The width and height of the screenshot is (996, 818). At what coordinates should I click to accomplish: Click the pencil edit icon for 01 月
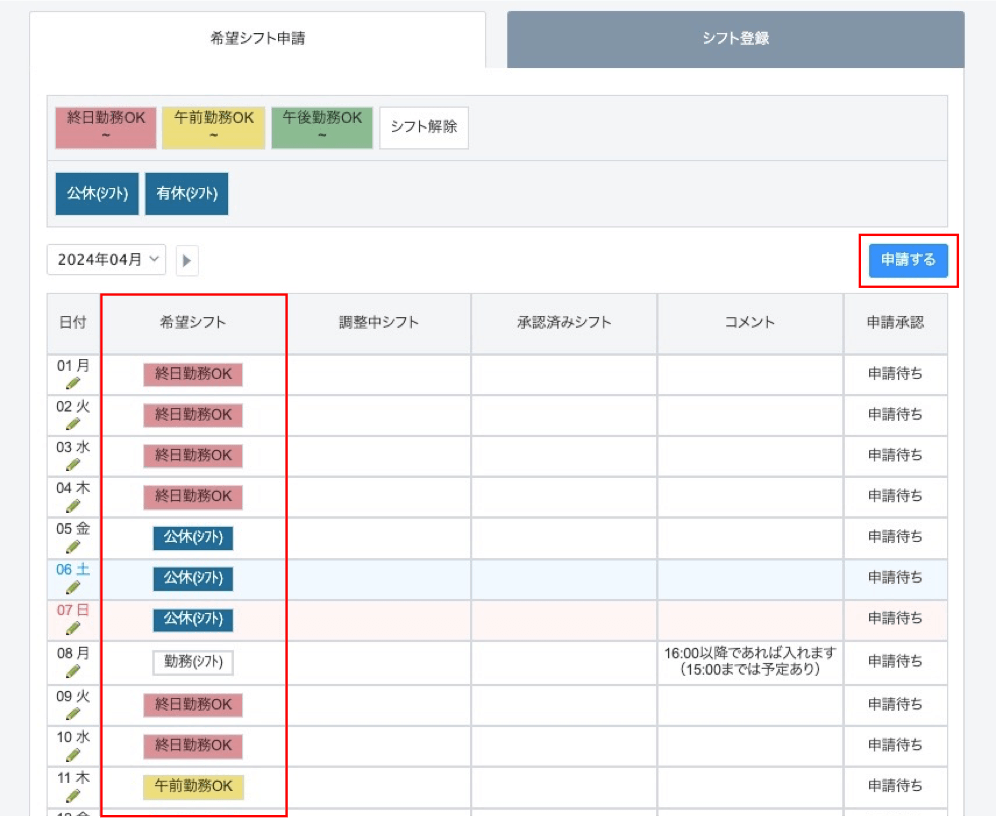tap(72, 383)
